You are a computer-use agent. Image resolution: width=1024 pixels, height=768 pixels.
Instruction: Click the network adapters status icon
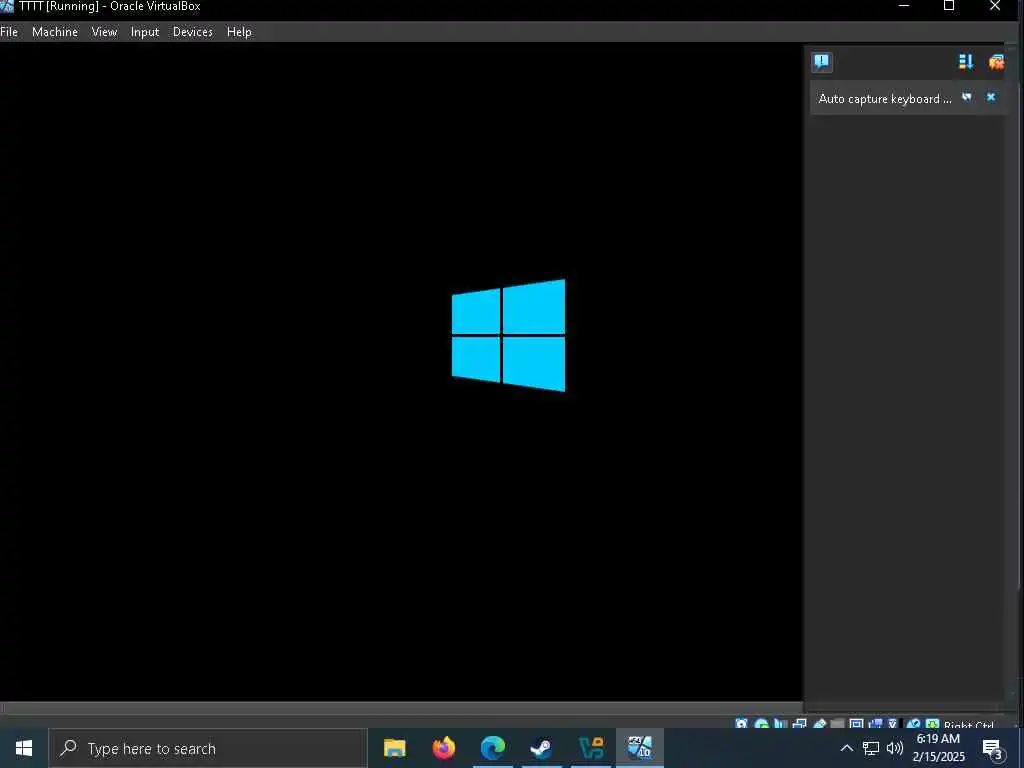click(x=799, y=724)
